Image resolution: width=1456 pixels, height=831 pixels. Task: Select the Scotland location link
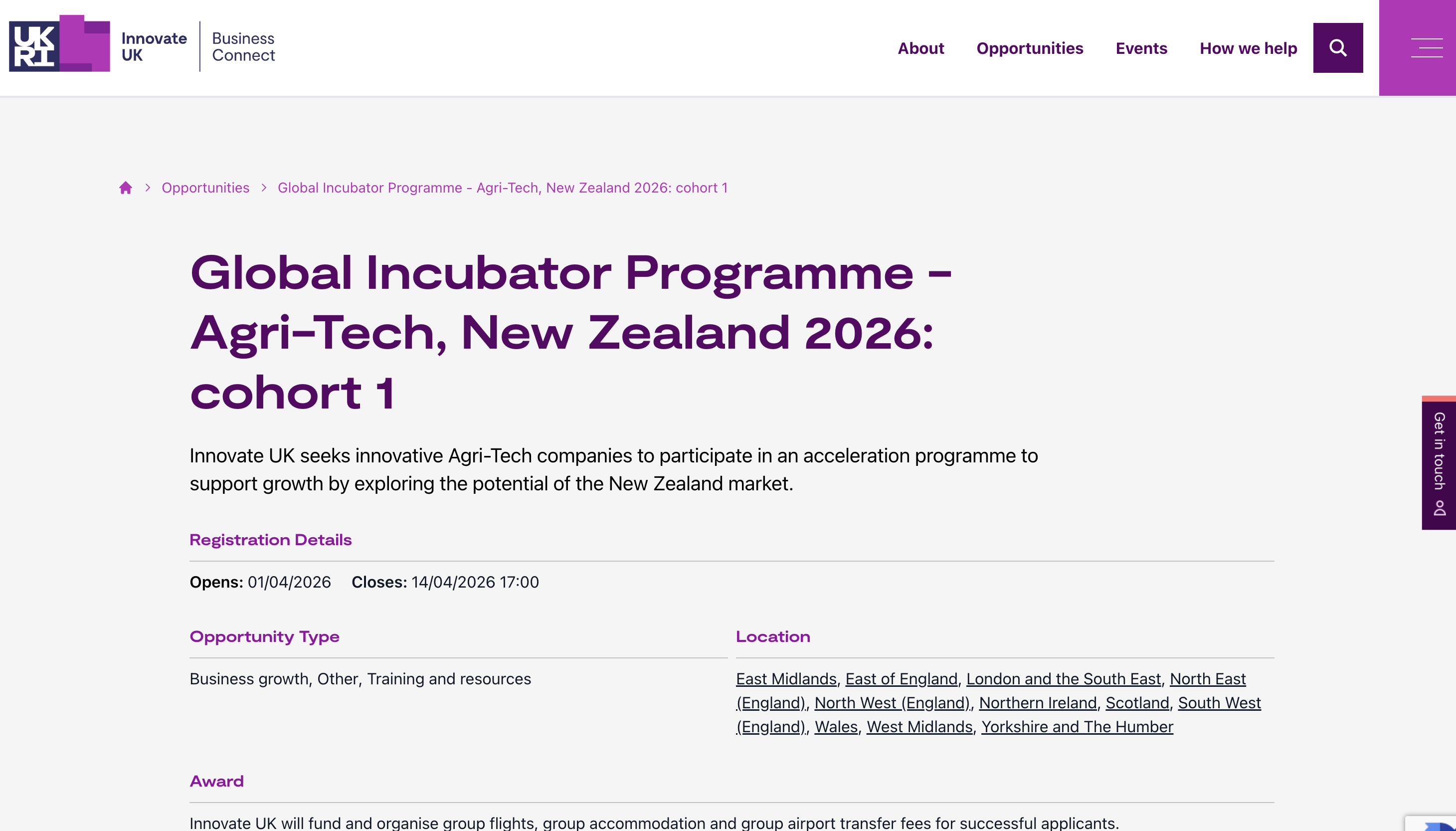[x=1137, y=703]
